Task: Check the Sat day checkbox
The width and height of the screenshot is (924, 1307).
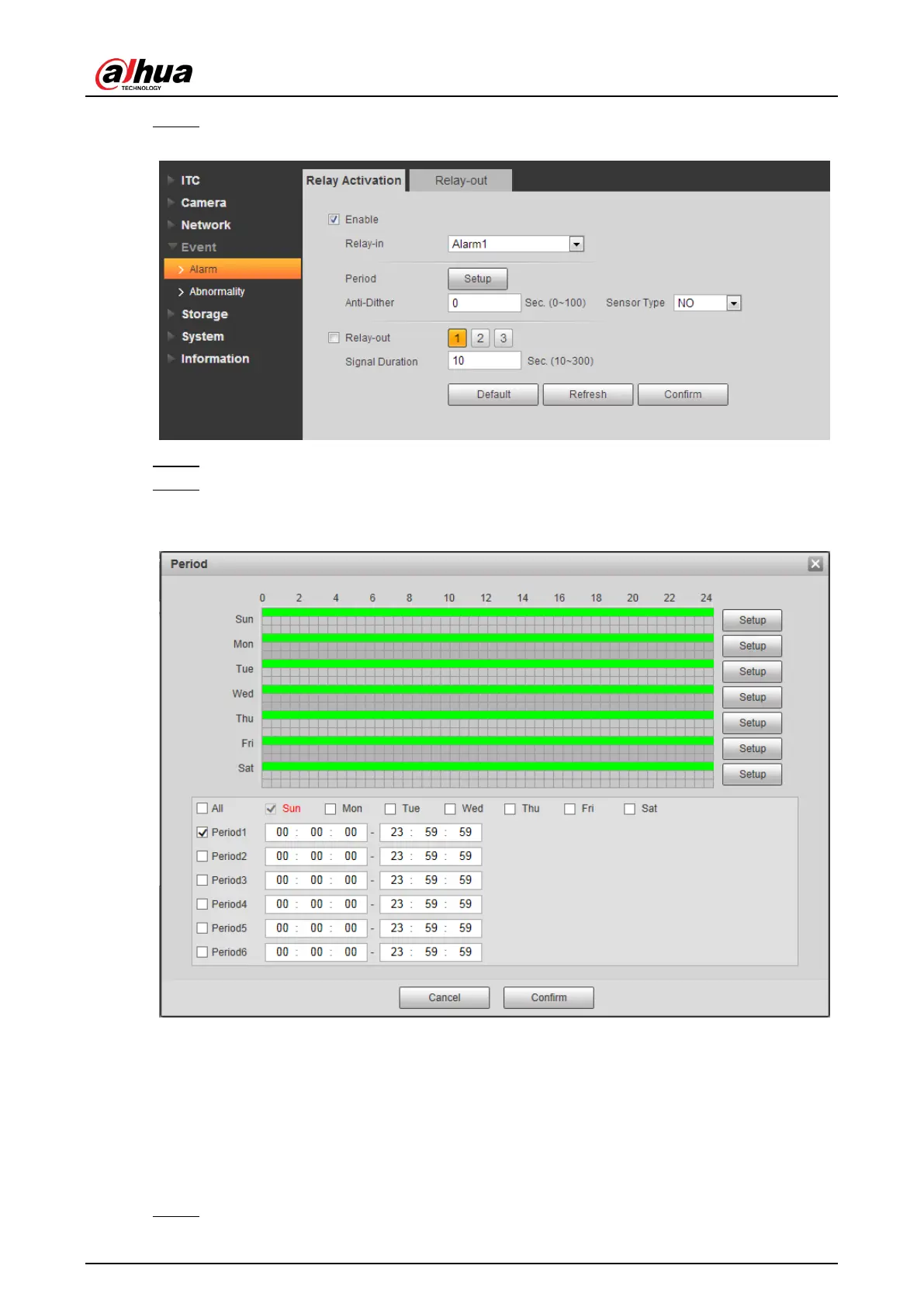Action: [x=629, y=809]
